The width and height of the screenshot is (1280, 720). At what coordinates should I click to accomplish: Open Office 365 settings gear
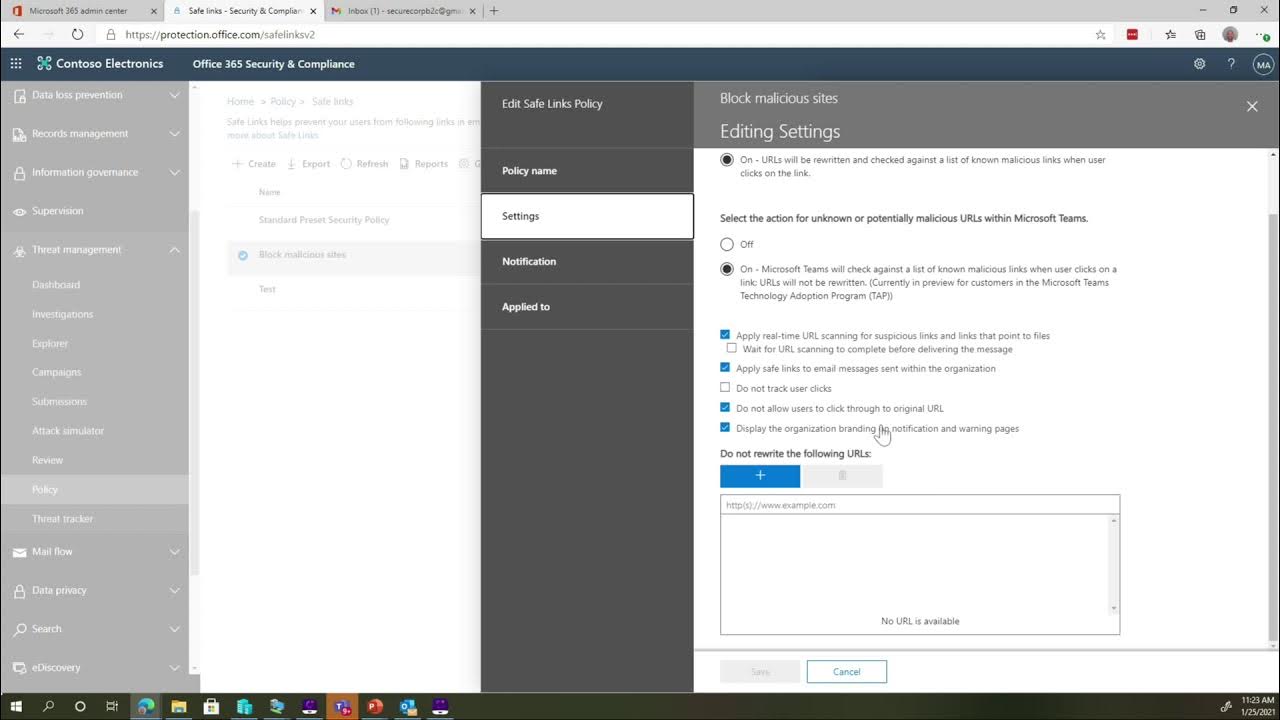[1199, 63]
